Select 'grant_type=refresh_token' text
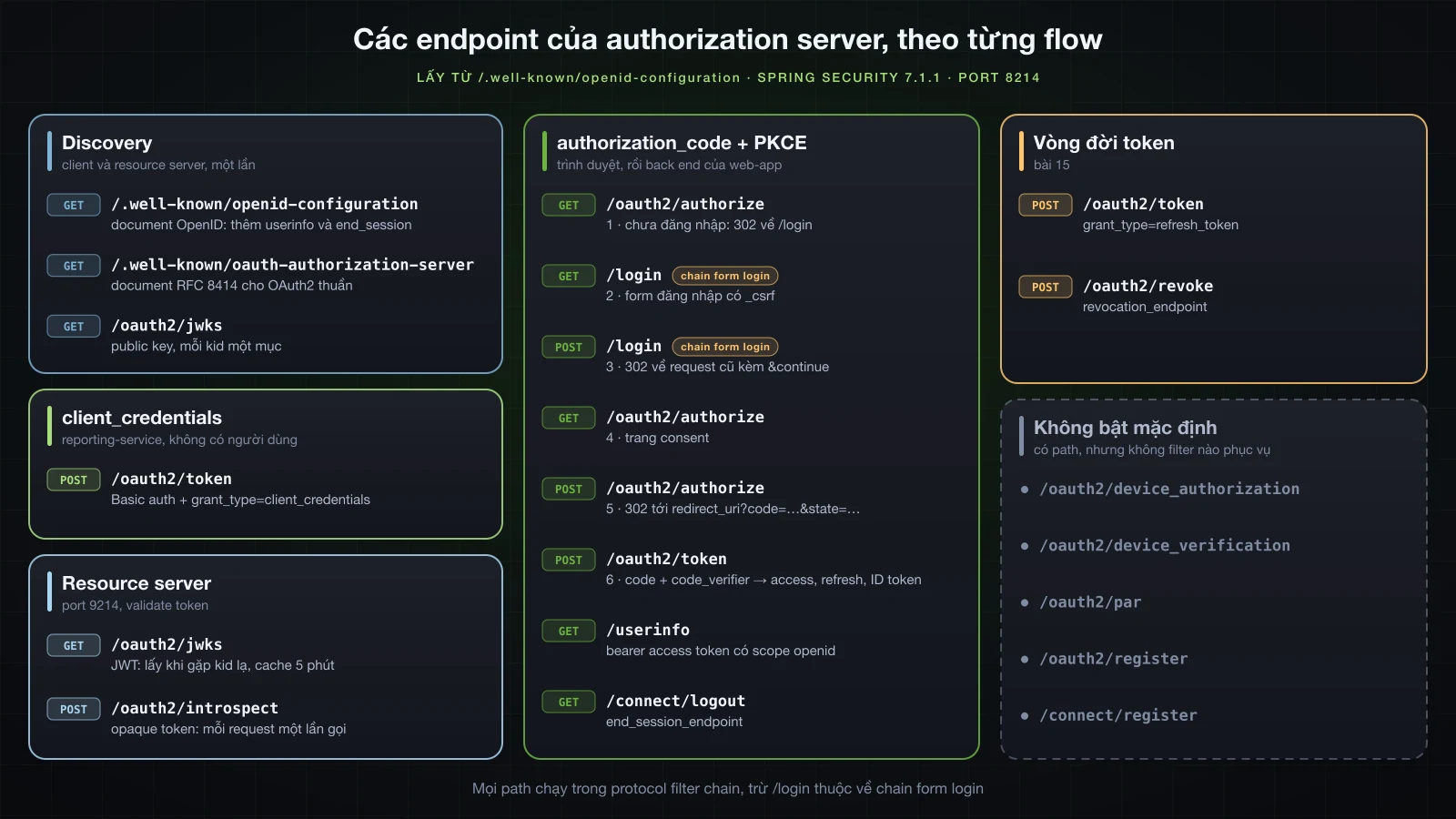Viewport: 1456px width, 819px height. point(1160,225)
